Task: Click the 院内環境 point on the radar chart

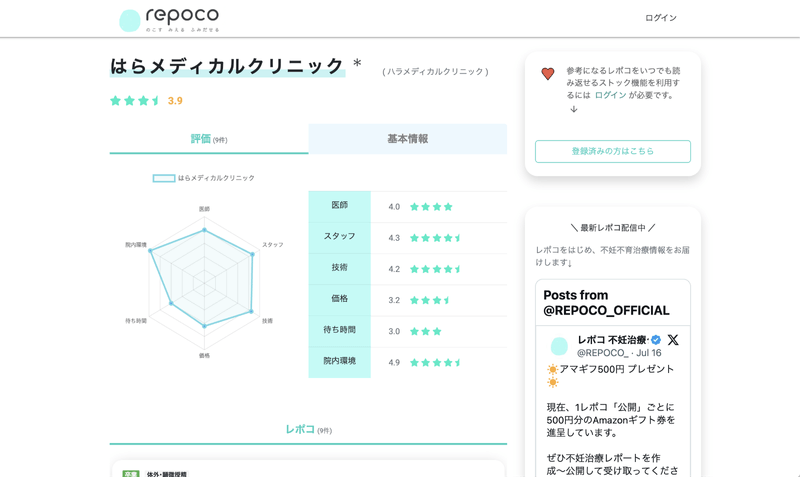Action: click(x=151, y=250)
